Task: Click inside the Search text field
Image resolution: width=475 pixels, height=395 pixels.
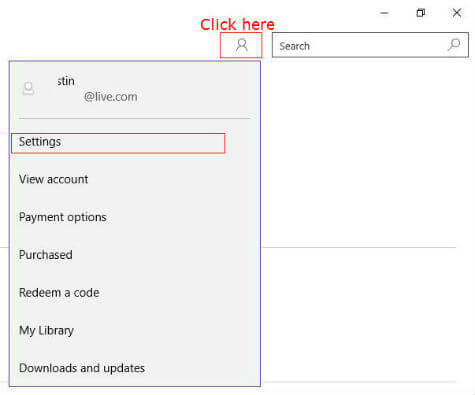Action: point(370,45)
